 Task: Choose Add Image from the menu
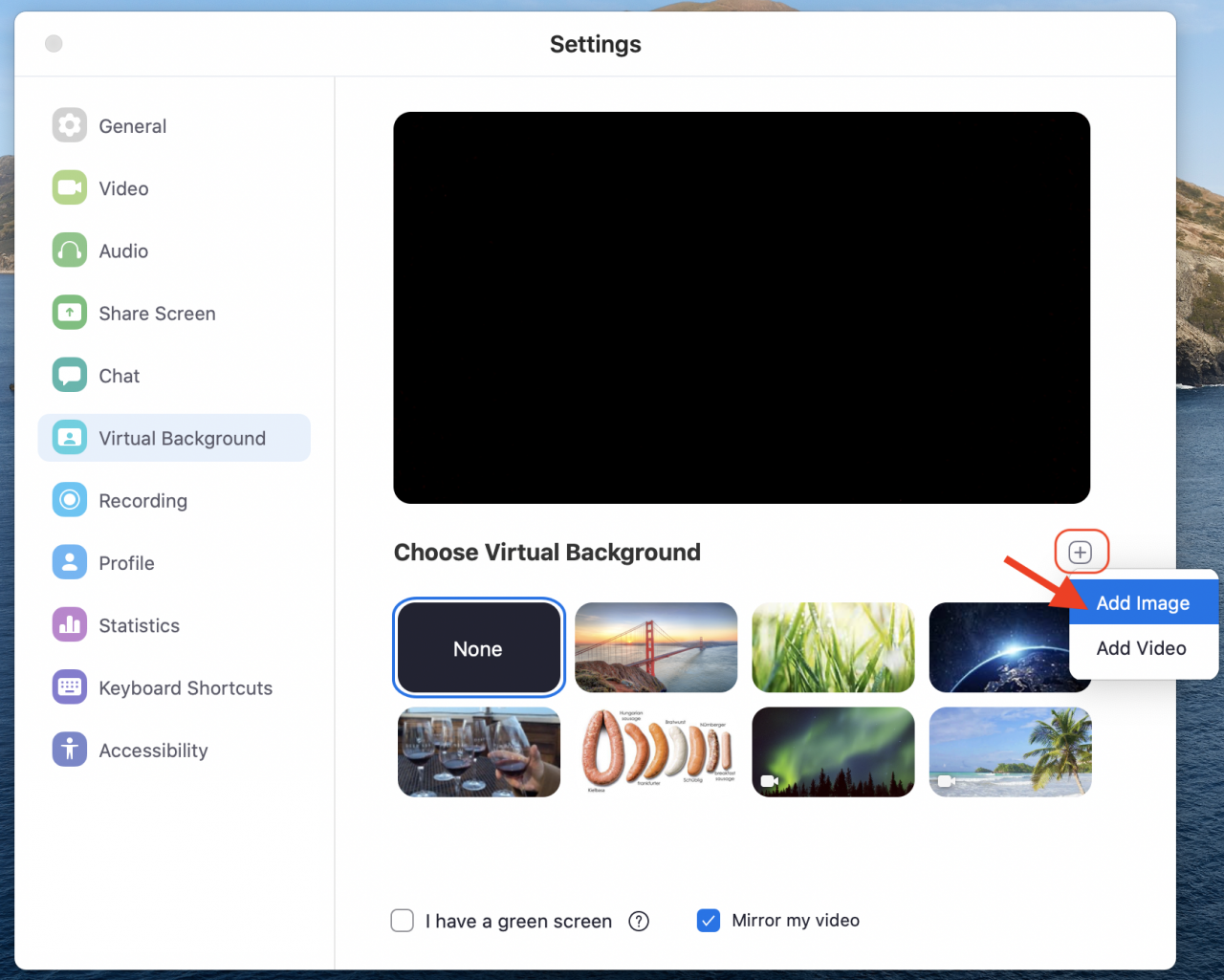pos(1144,602)
